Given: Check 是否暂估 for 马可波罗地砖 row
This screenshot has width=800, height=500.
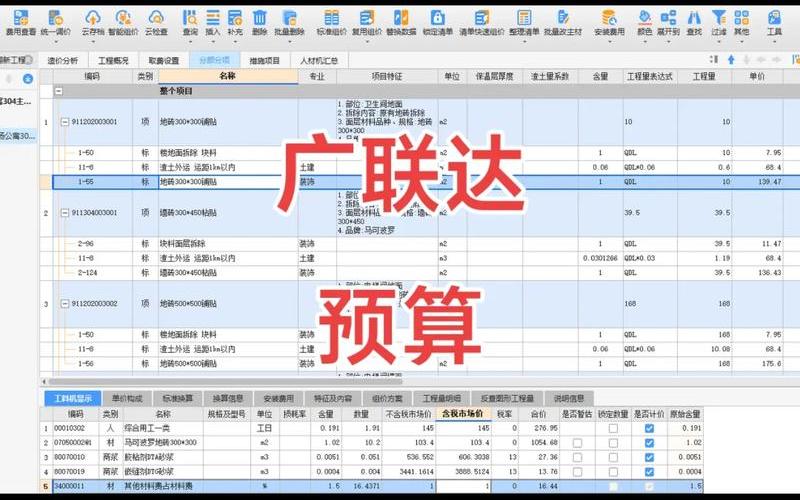Looking at the screenshot, I should [x=577, y=443].
